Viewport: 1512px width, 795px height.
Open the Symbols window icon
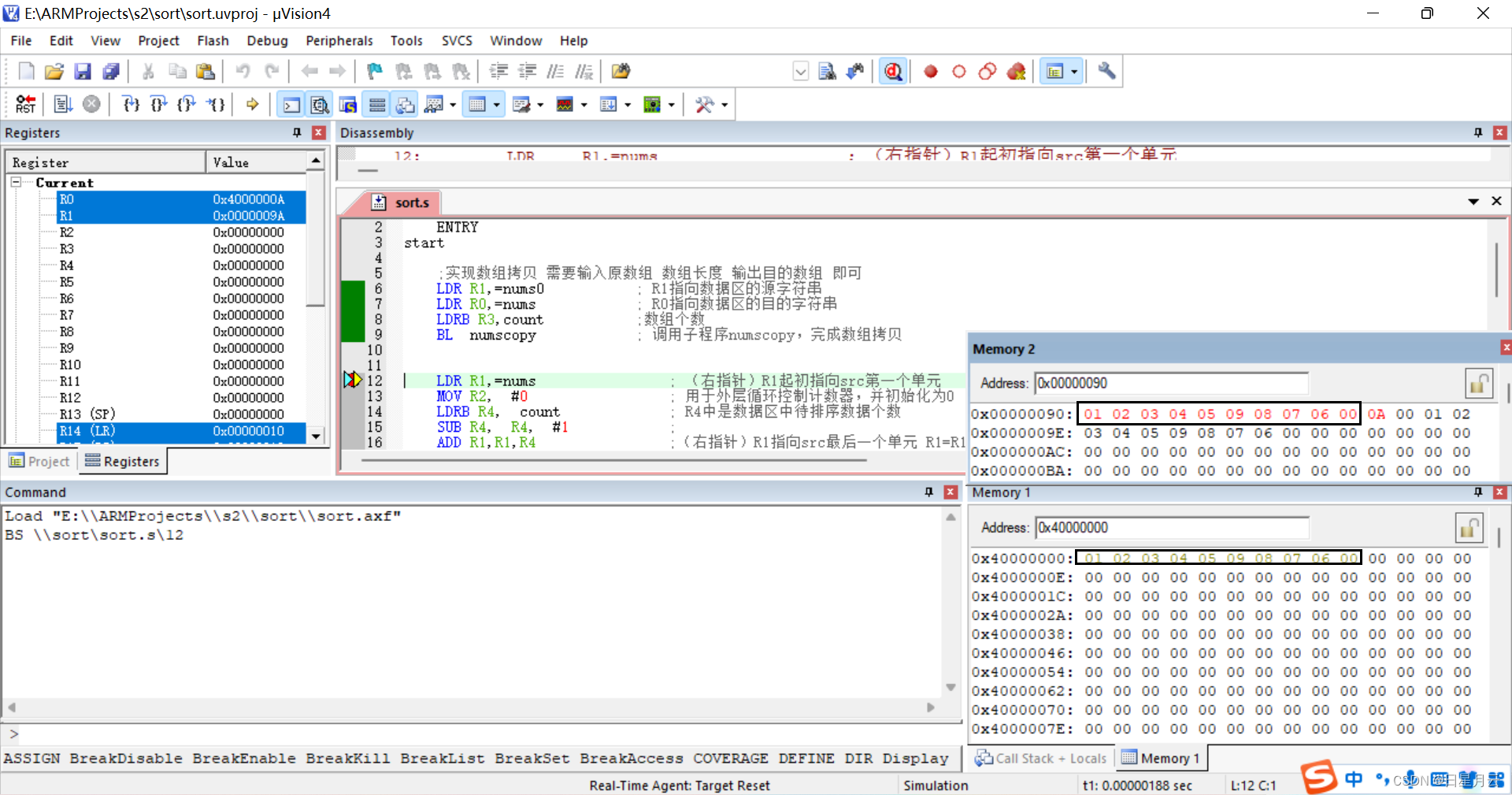348,104
